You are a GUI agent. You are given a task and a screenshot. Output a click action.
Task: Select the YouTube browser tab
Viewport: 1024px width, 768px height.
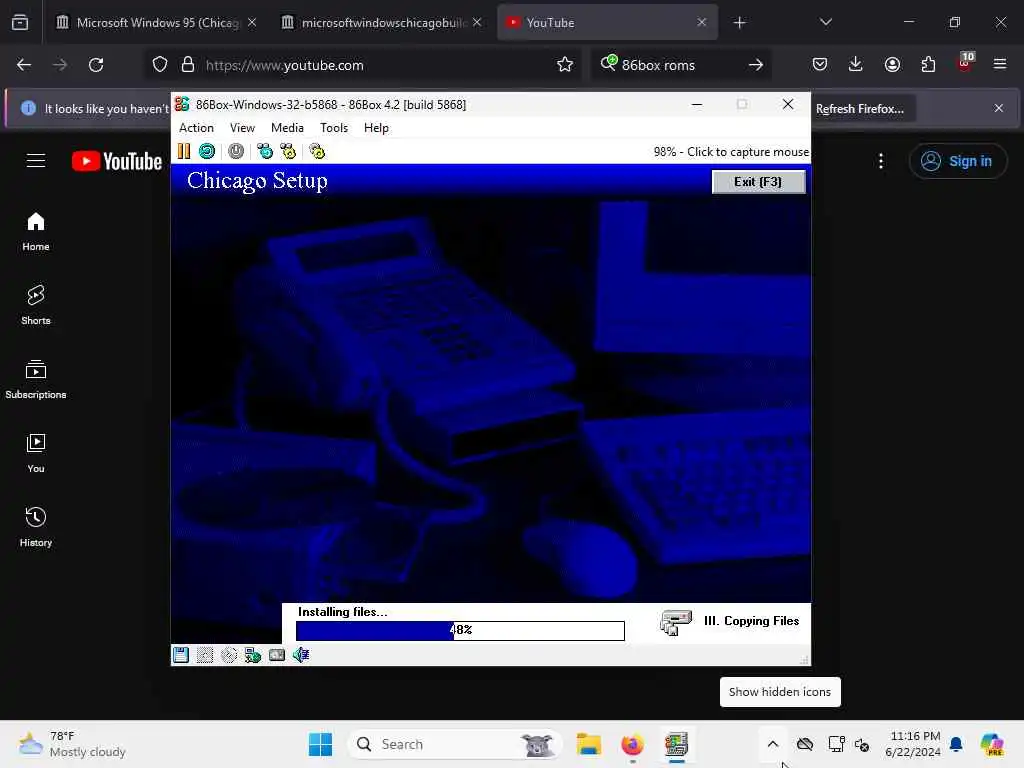(607, 22)
